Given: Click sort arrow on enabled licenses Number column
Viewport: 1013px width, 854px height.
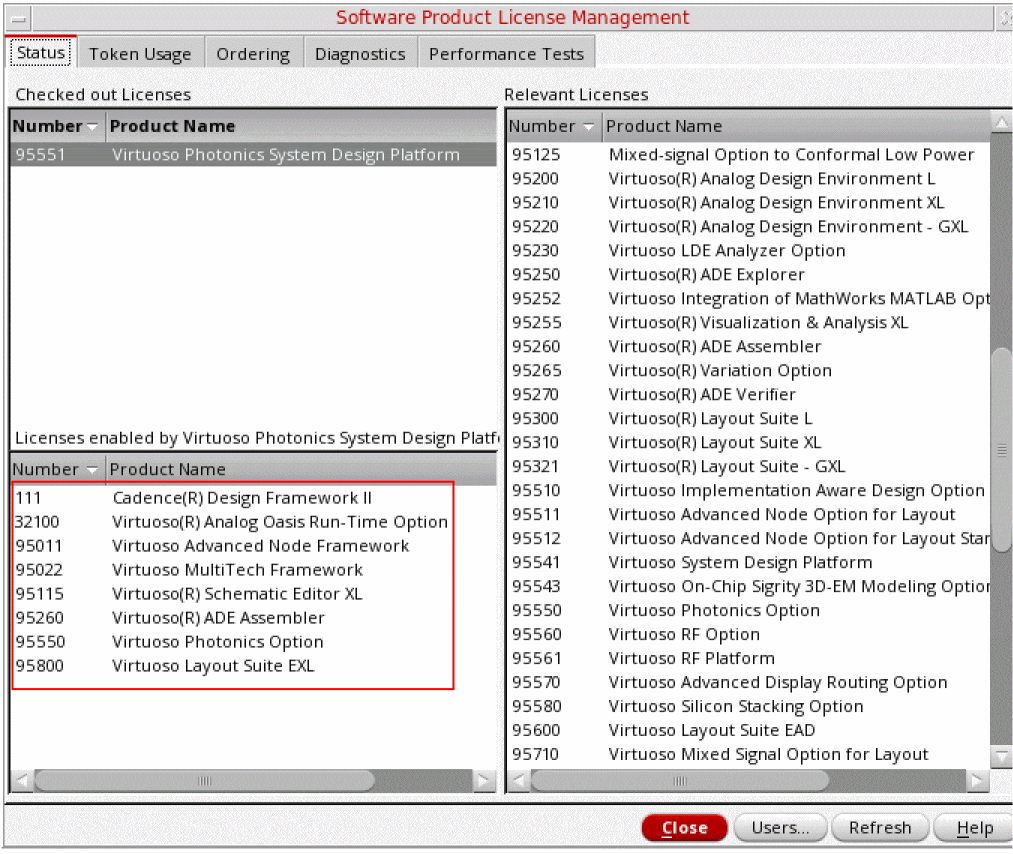Looking at the screenshot, I should coord(93,470).
